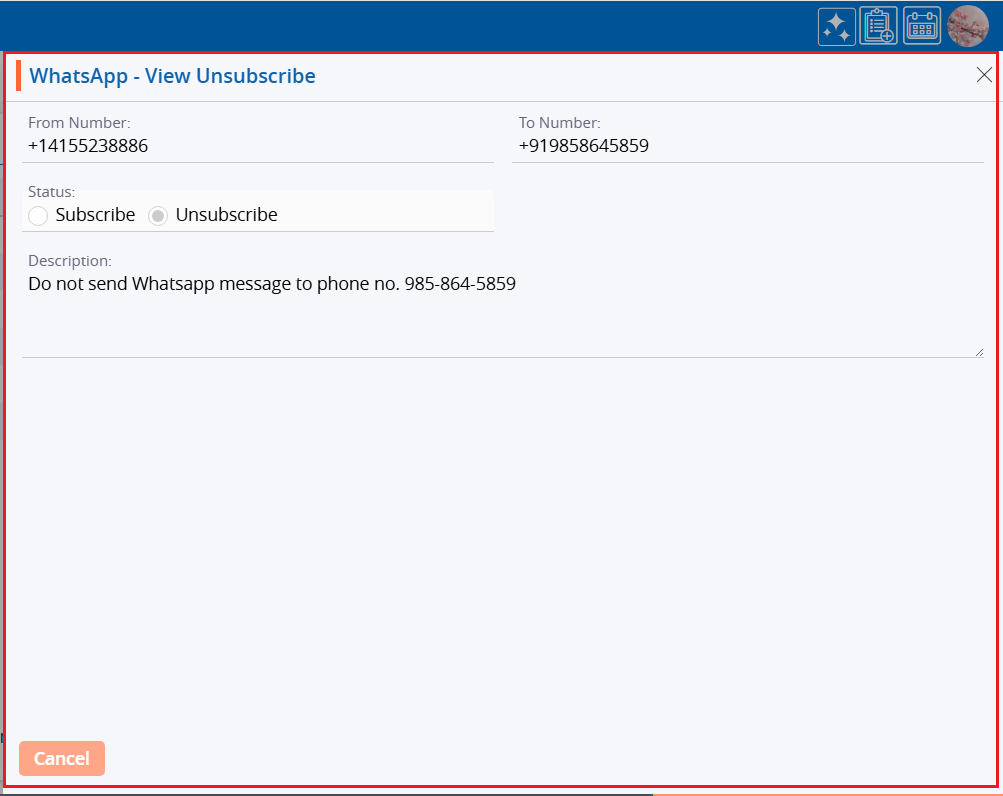
Task: Click the orange accent bar beside title
Action: (x=18, y=76)
